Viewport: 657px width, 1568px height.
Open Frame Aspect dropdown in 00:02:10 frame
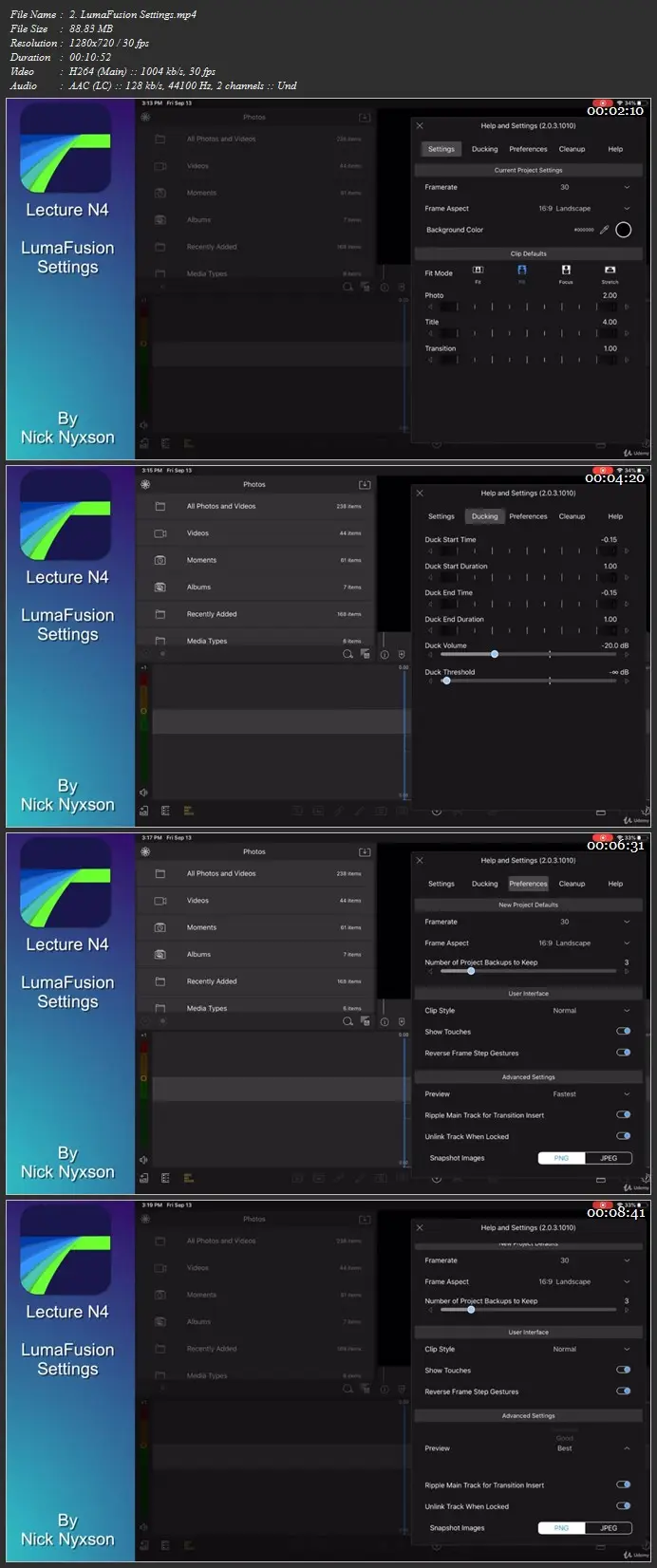[x=627, y=208]
